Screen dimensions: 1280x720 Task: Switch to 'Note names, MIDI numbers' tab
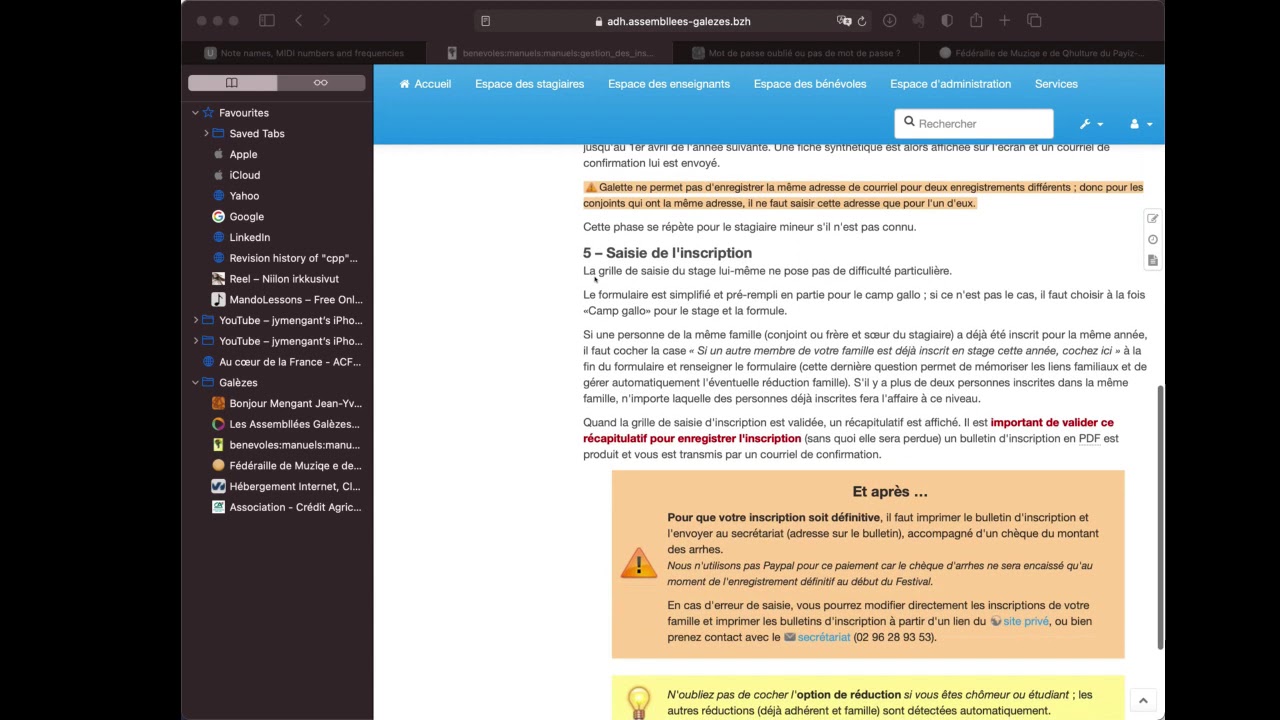click(304, 53)
